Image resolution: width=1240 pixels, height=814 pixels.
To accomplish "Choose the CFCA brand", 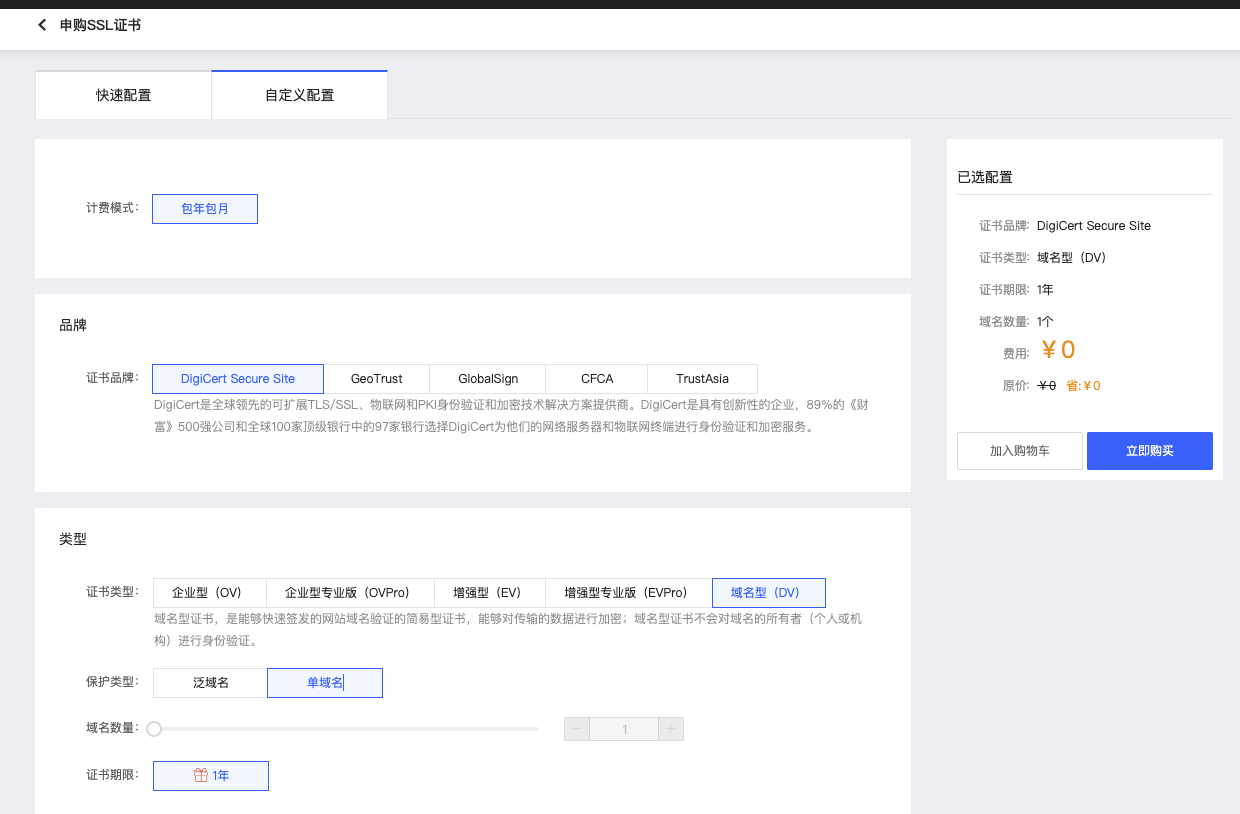I will click(597, 379).
